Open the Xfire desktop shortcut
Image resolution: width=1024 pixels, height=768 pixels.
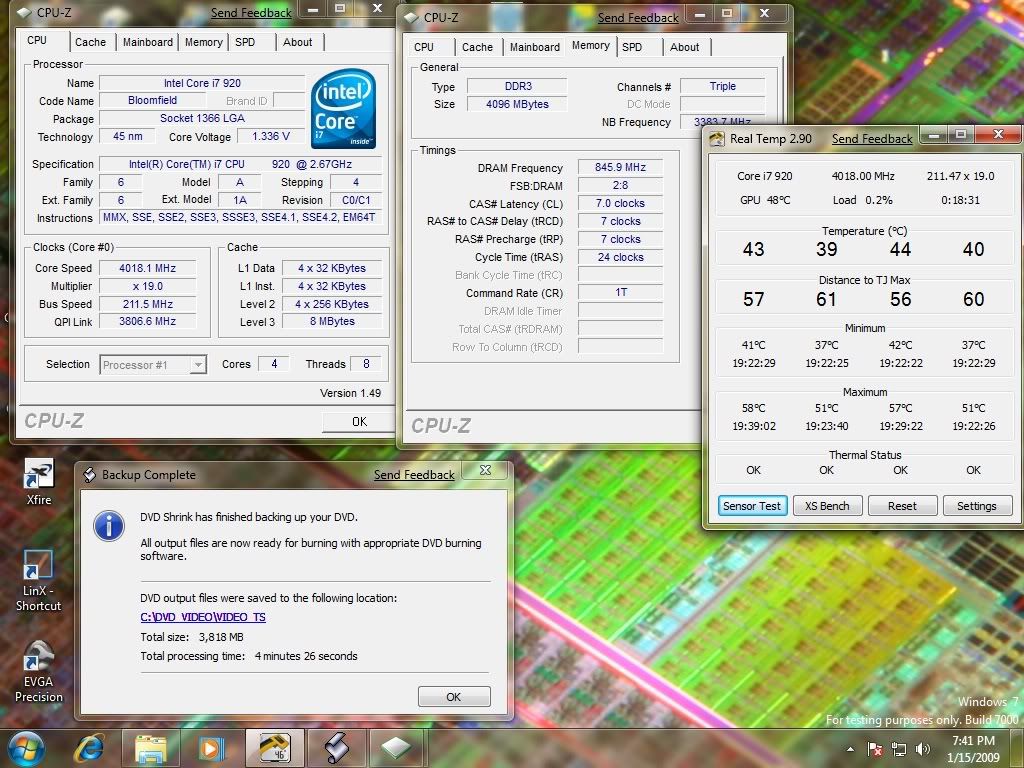(x=39, y=482)
